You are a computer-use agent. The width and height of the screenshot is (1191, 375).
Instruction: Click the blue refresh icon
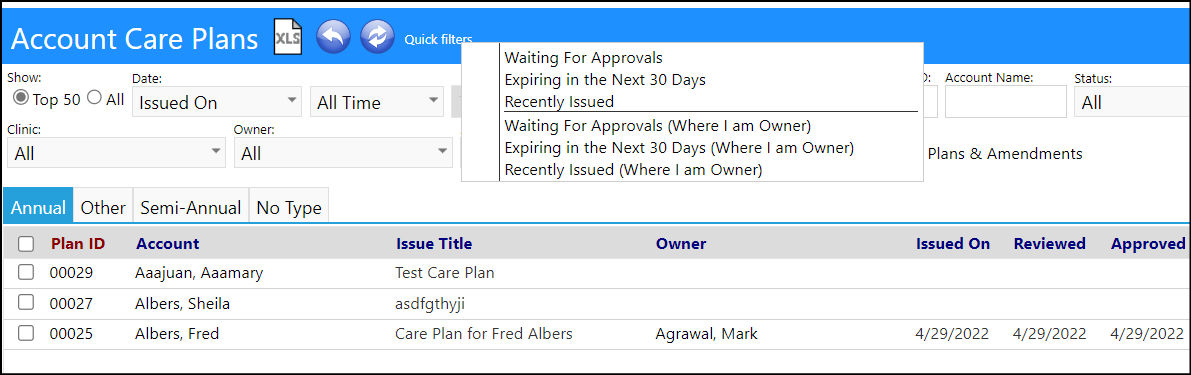click(378, 36)
